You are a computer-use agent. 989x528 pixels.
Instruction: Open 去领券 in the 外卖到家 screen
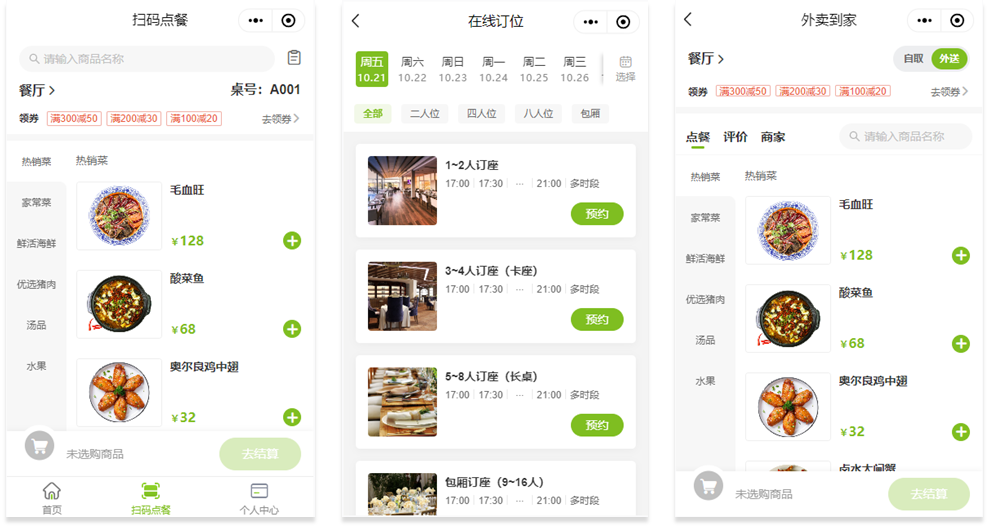949,91
